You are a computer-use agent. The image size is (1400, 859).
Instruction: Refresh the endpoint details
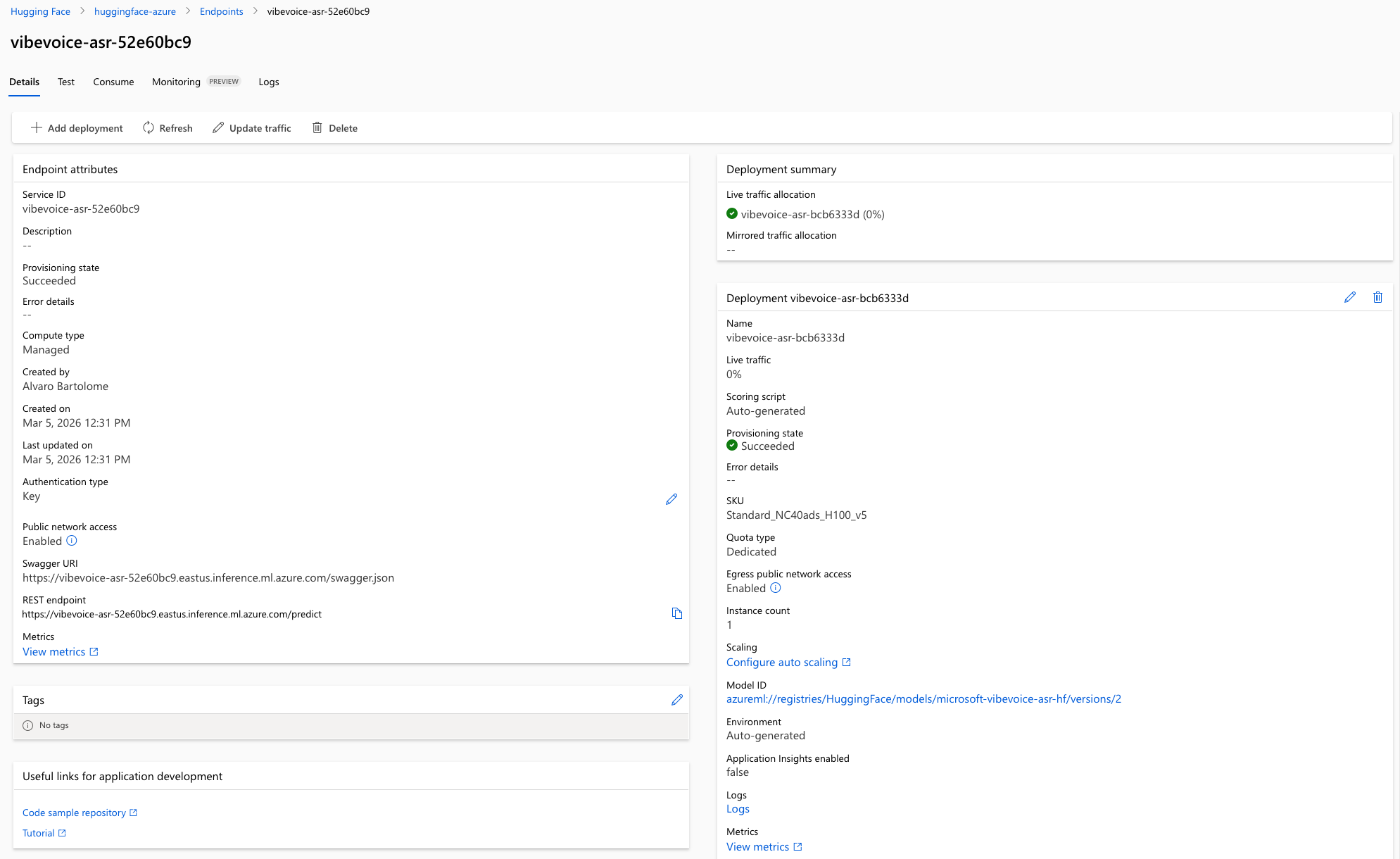coord(168,128)
